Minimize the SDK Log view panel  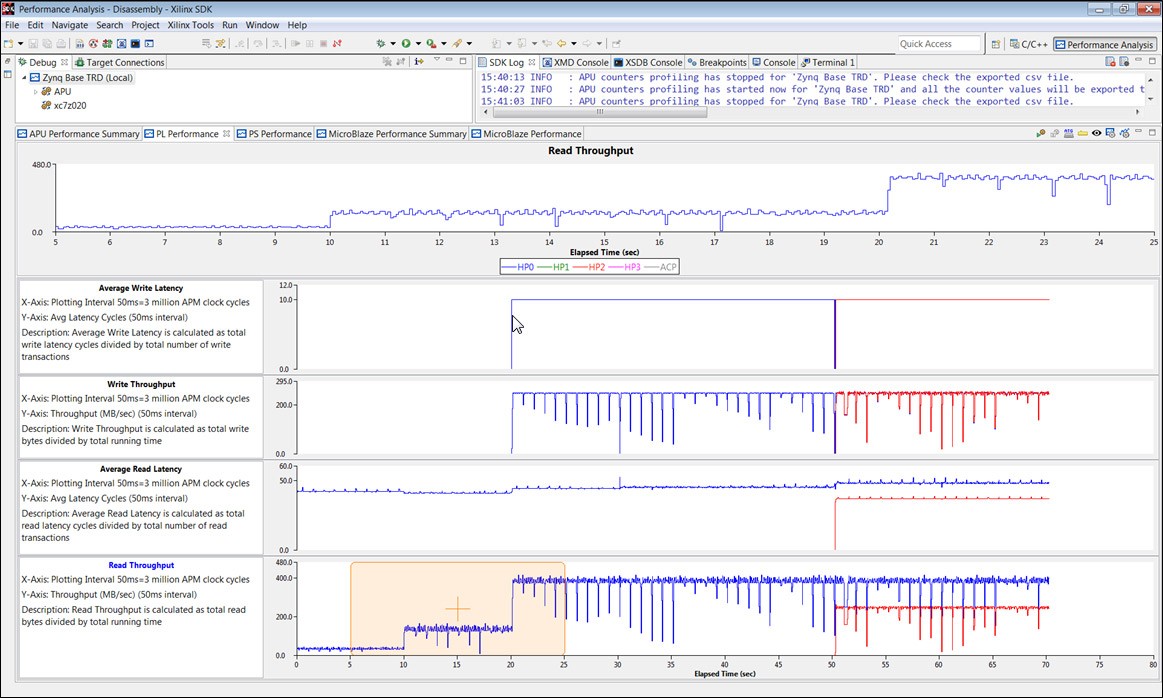click(x=1139, y=61)
